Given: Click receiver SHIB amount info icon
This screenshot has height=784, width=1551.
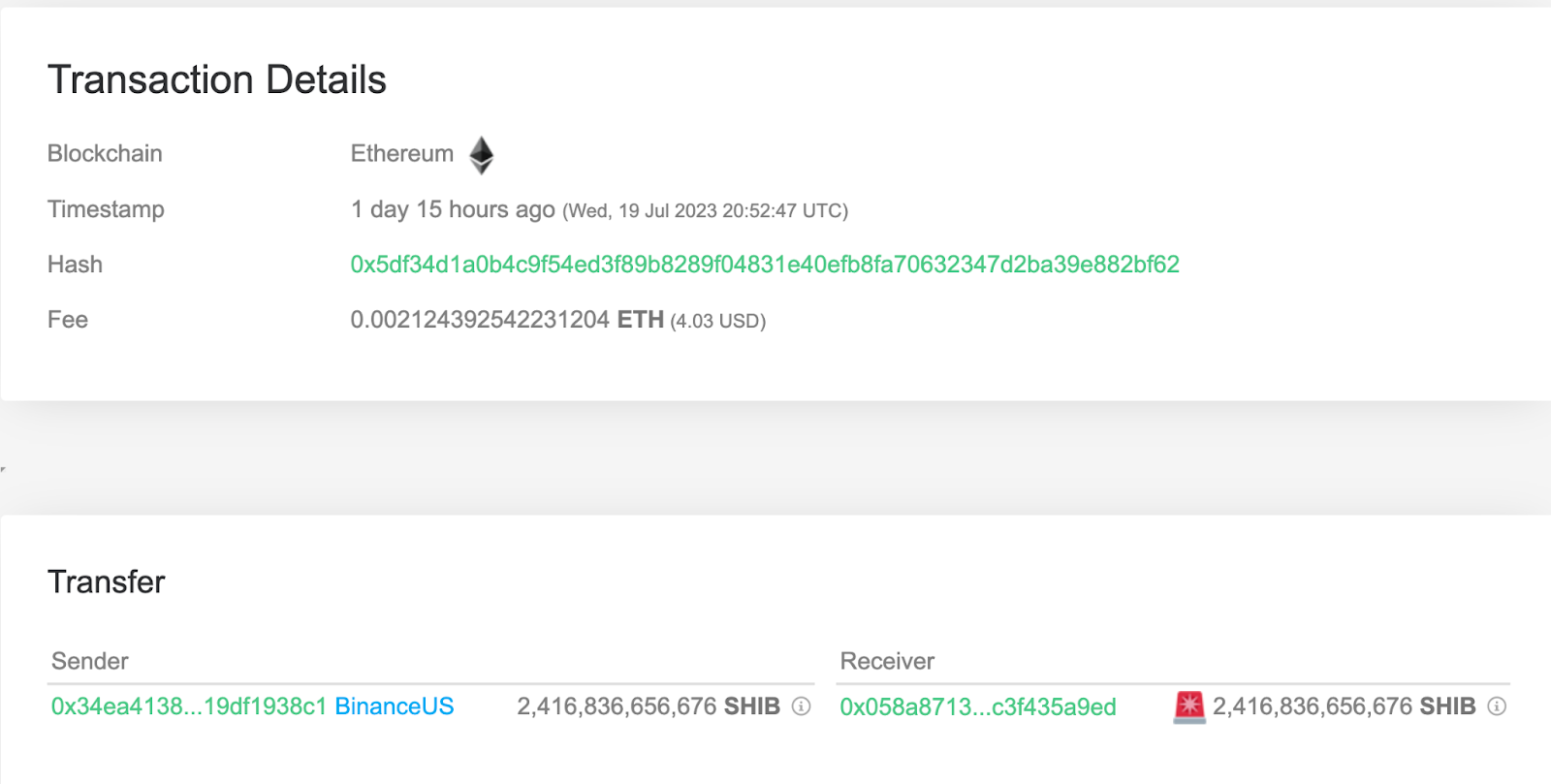Looking at the screenshot, I should pyautogui.click(x=1497, y=706).
